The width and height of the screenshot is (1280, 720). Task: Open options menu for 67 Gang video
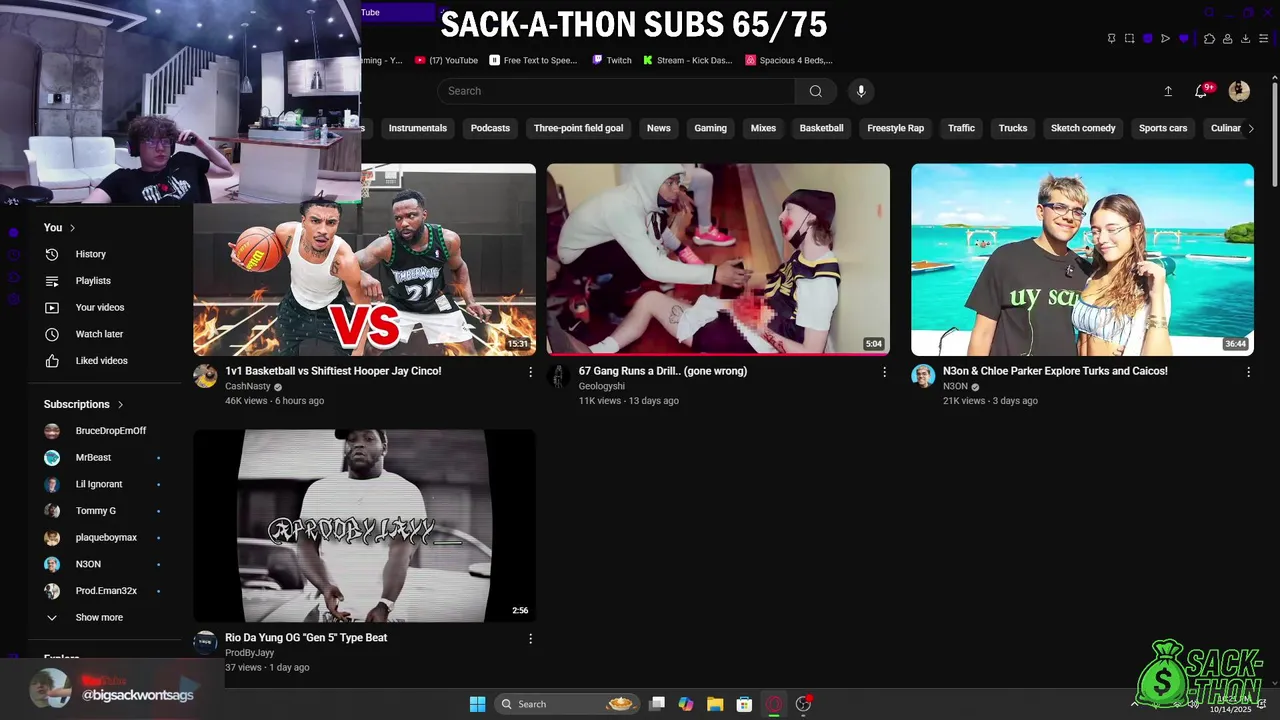(x=884, y=372)
